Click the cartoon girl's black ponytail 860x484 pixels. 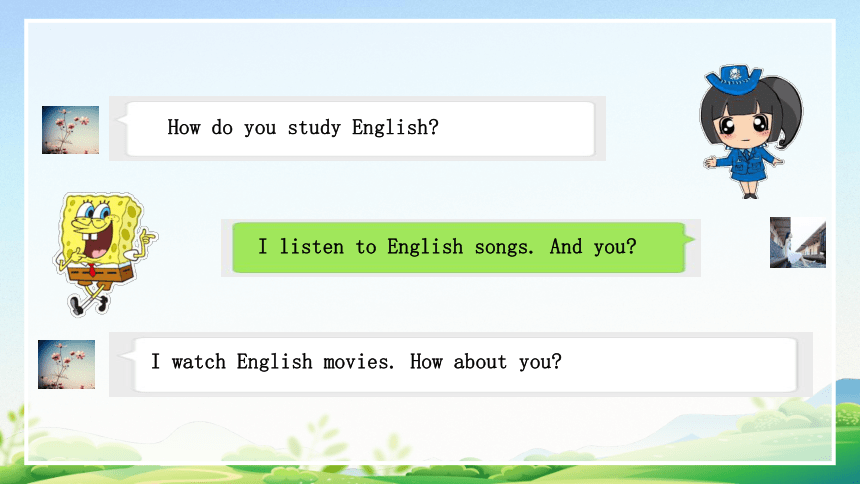(x=785, y=110)
